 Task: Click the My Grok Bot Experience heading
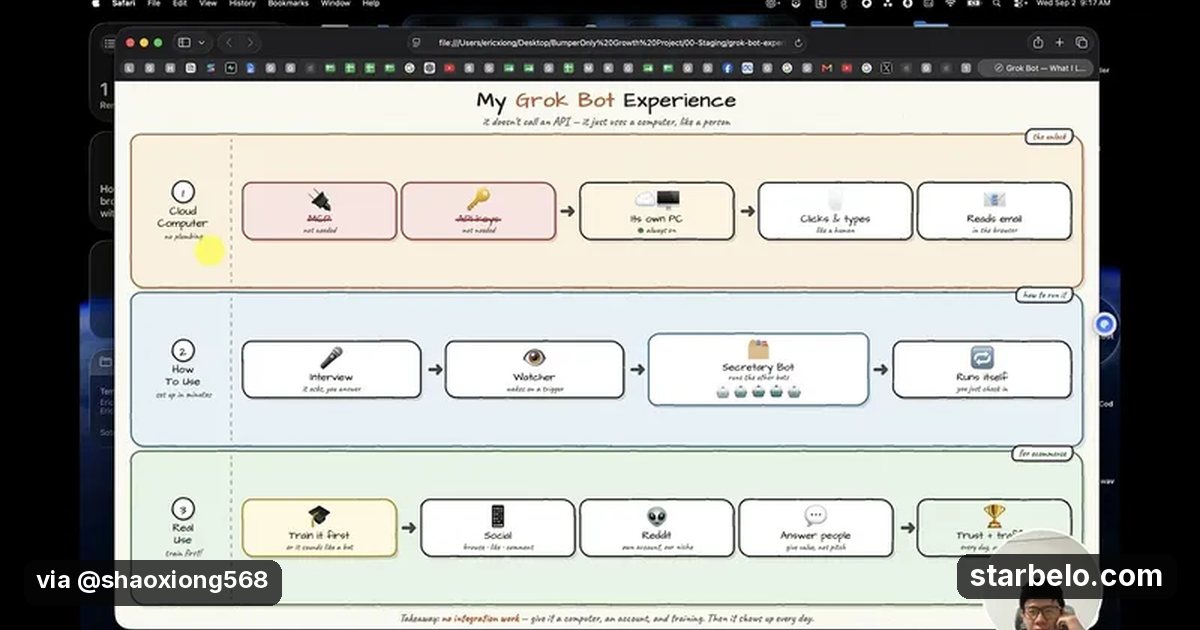tap(606, 100)
